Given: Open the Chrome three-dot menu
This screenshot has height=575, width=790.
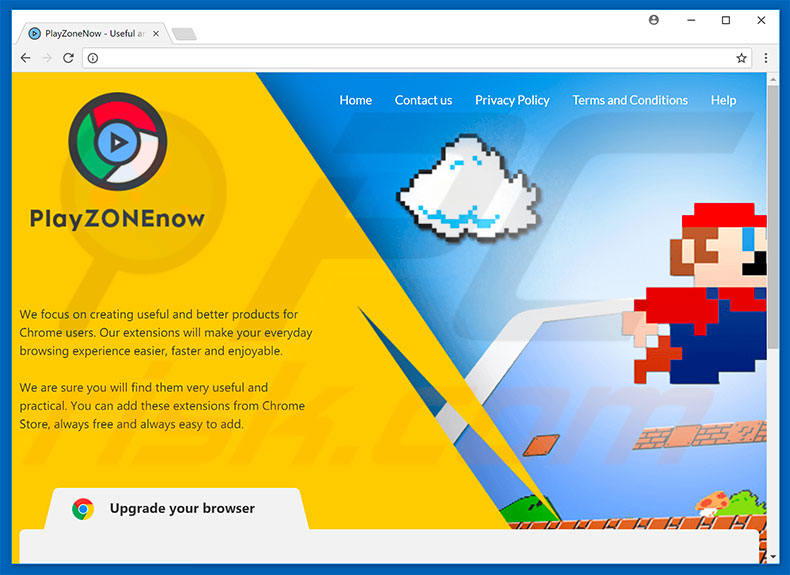Looking at the screenshot, I should point(766,58).
